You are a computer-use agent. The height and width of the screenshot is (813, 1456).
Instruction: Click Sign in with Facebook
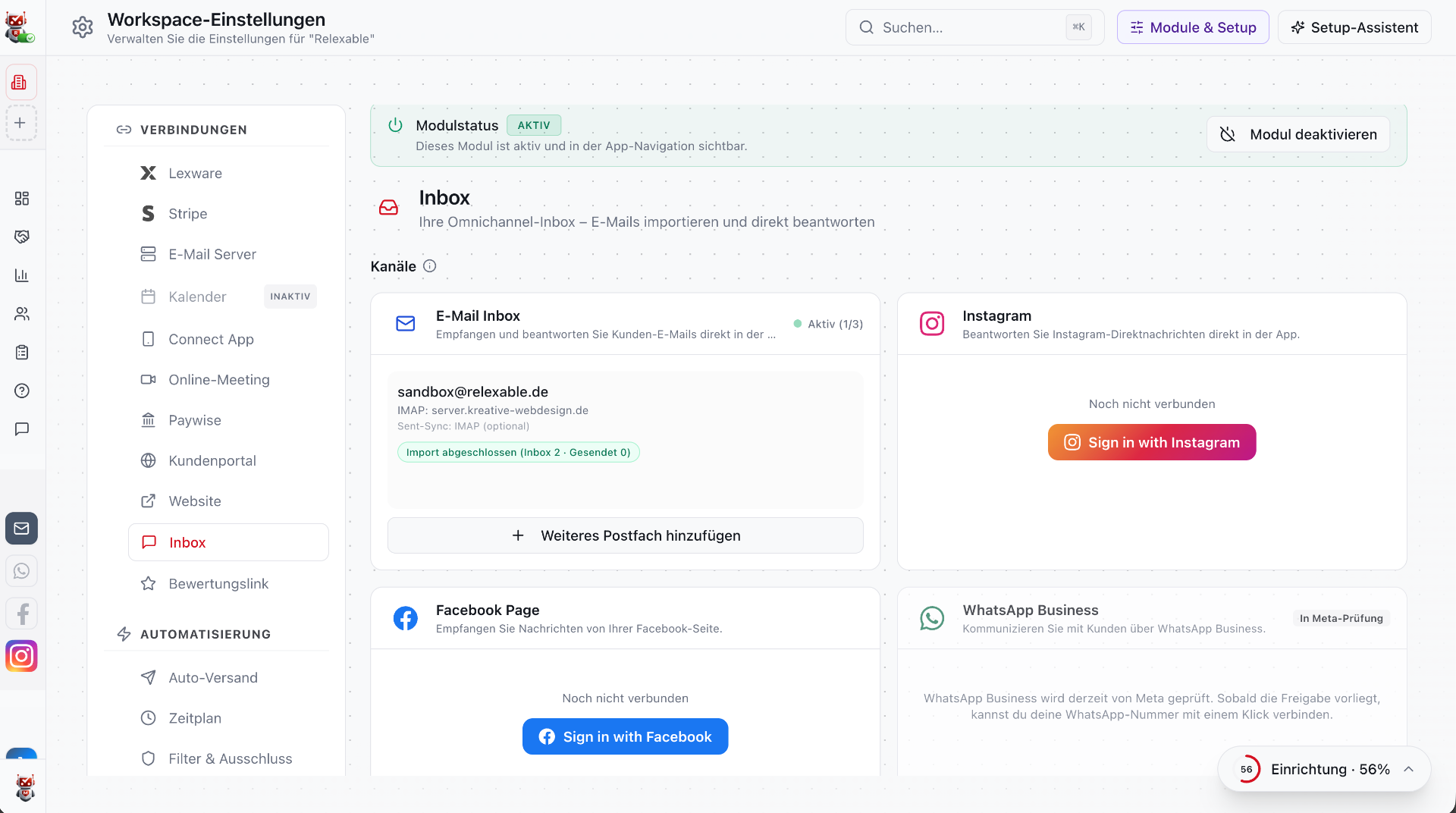pyautogui.click(x=626, y=736)
